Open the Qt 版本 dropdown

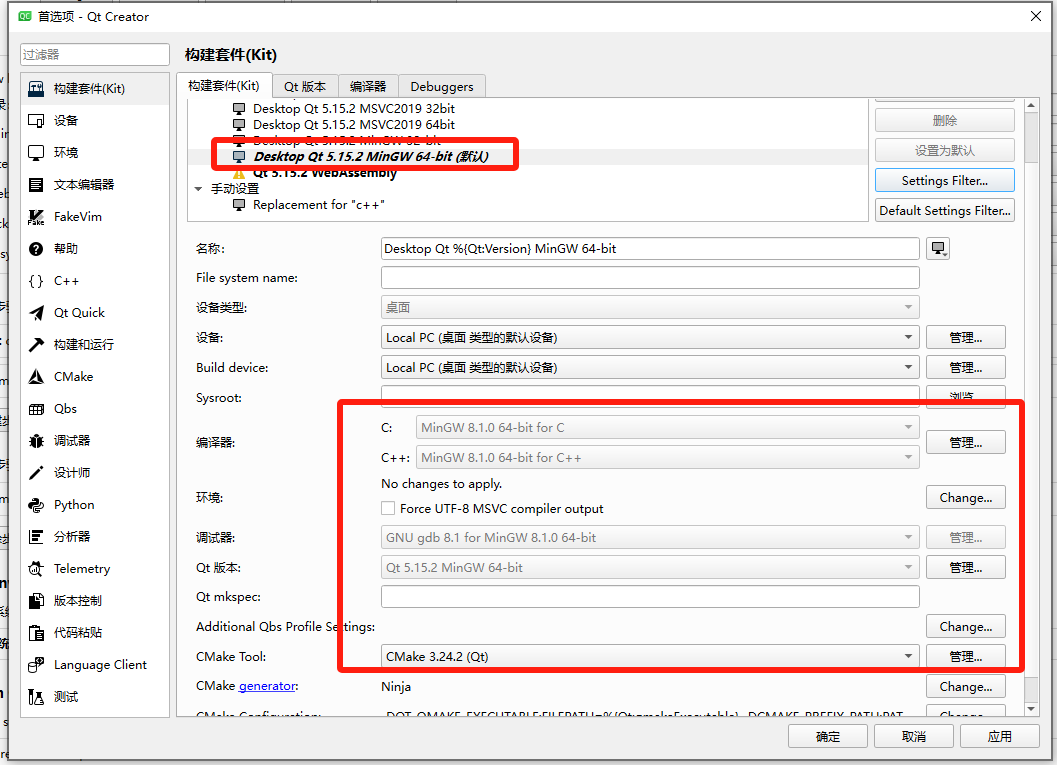click(650, 568)
